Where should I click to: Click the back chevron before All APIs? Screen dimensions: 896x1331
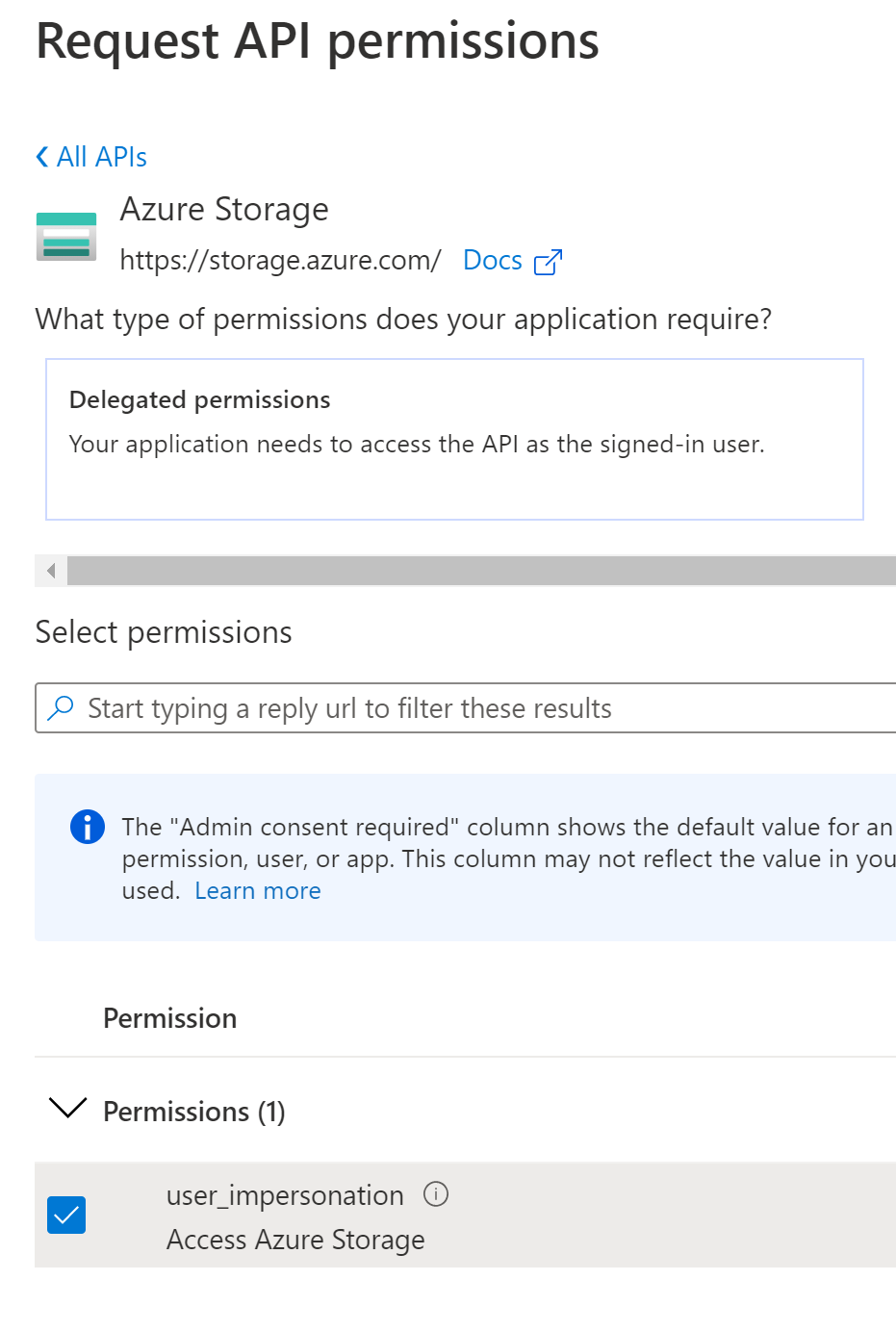(x=40, y=156)
